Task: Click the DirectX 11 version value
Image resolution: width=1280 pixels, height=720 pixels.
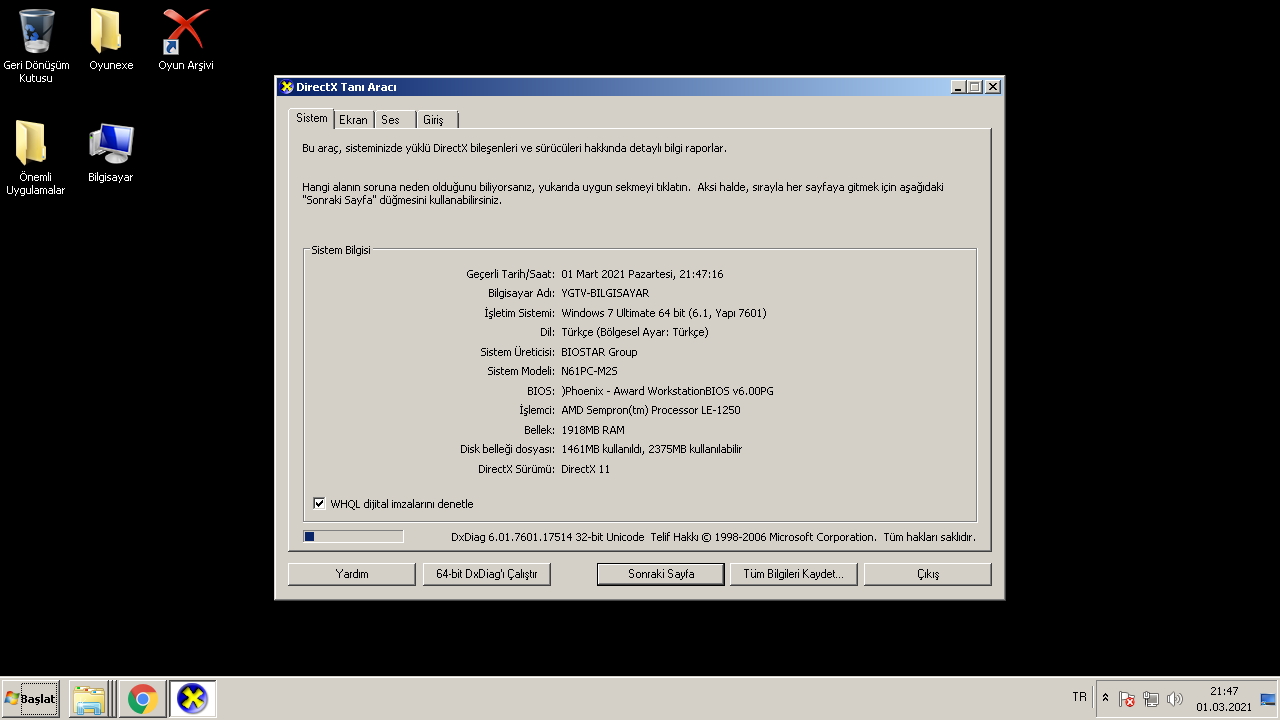Action: pyautogui.click(x=586, y=469)
